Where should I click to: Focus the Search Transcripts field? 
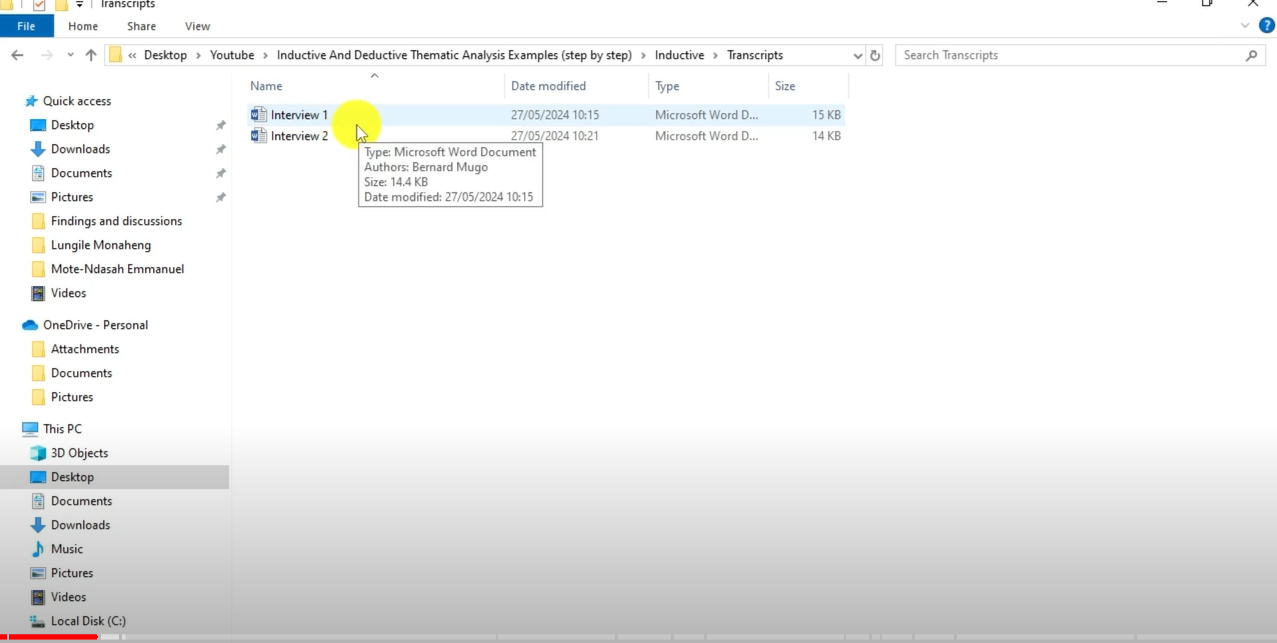pos(1070,55)
